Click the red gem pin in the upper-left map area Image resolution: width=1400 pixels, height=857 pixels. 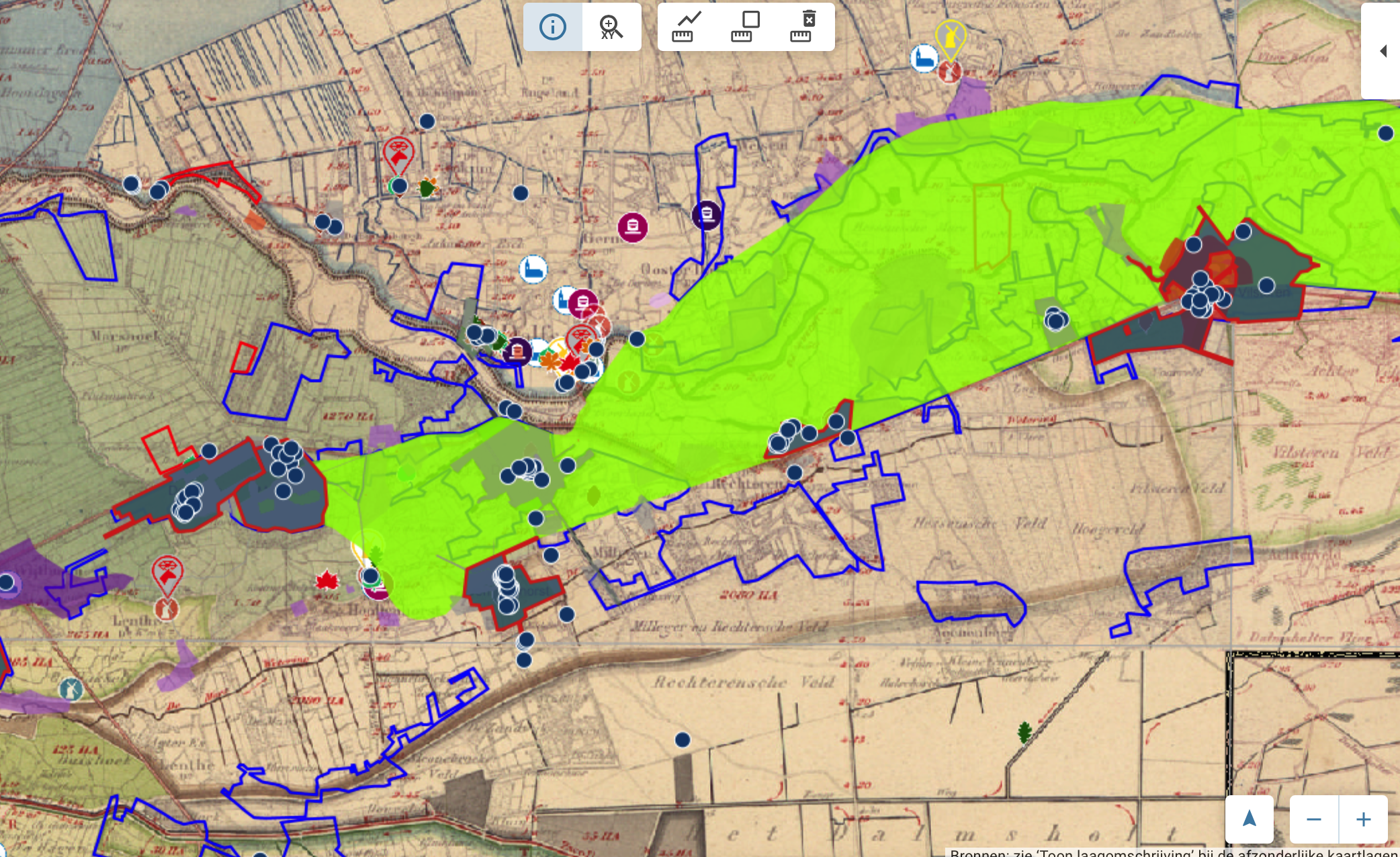pos(398,154)
